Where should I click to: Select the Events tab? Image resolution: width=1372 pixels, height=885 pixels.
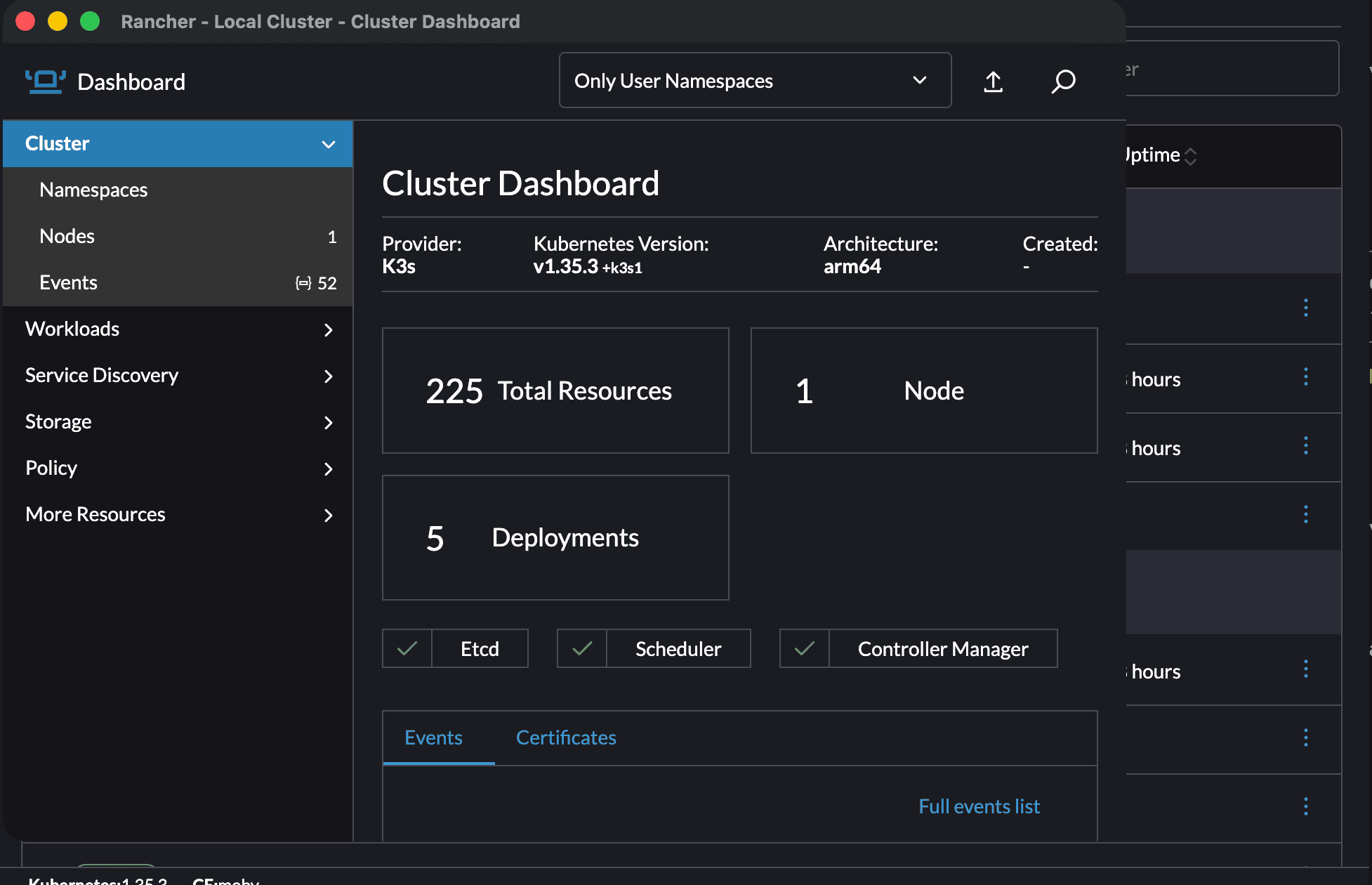433,737
